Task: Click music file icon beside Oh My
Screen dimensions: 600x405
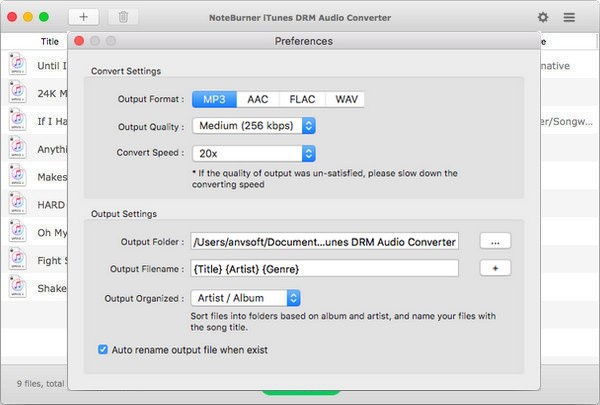Action: pyautogui.click(x=18, y=231)
